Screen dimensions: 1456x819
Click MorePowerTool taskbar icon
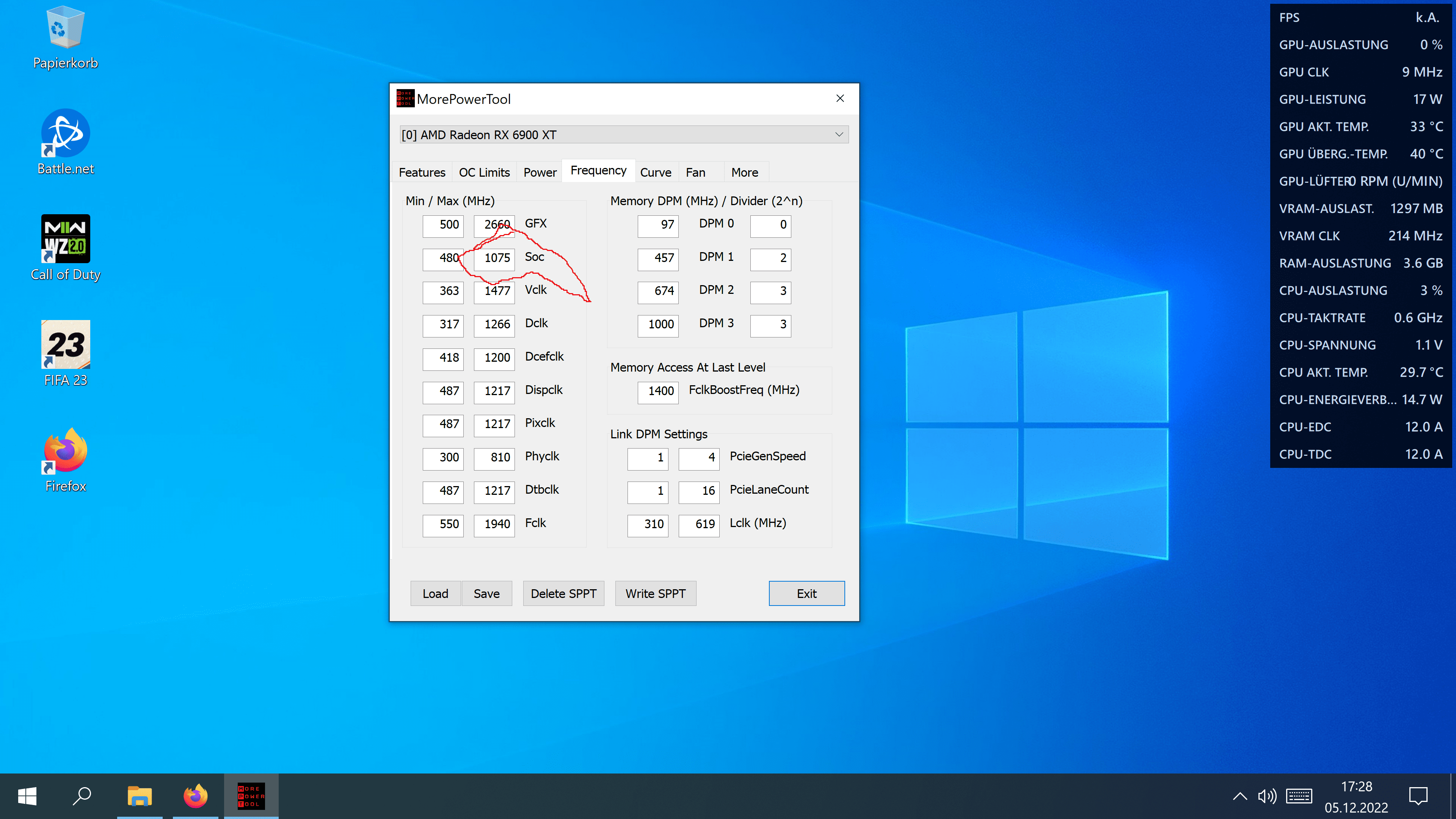coord(251,796)
